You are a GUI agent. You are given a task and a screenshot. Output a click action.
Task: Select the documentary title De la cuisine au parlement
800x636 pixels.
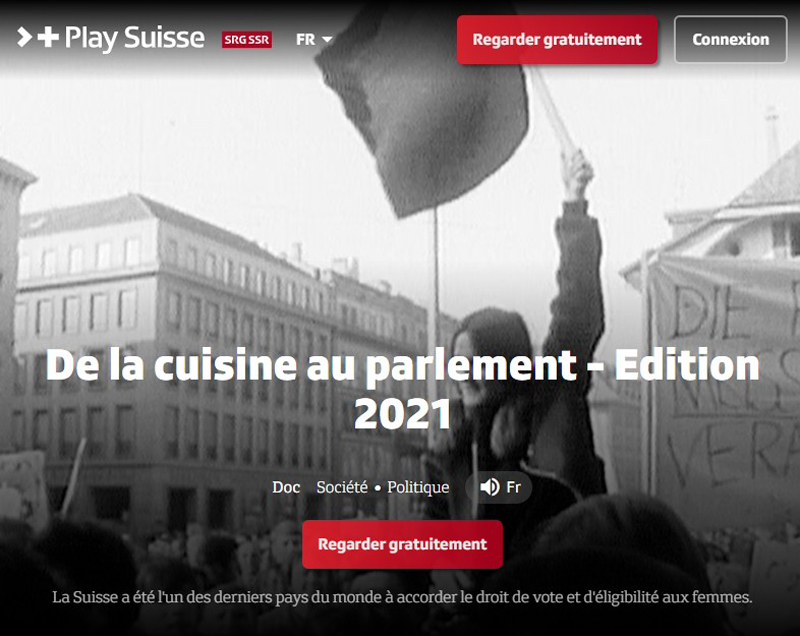point(403,389)
